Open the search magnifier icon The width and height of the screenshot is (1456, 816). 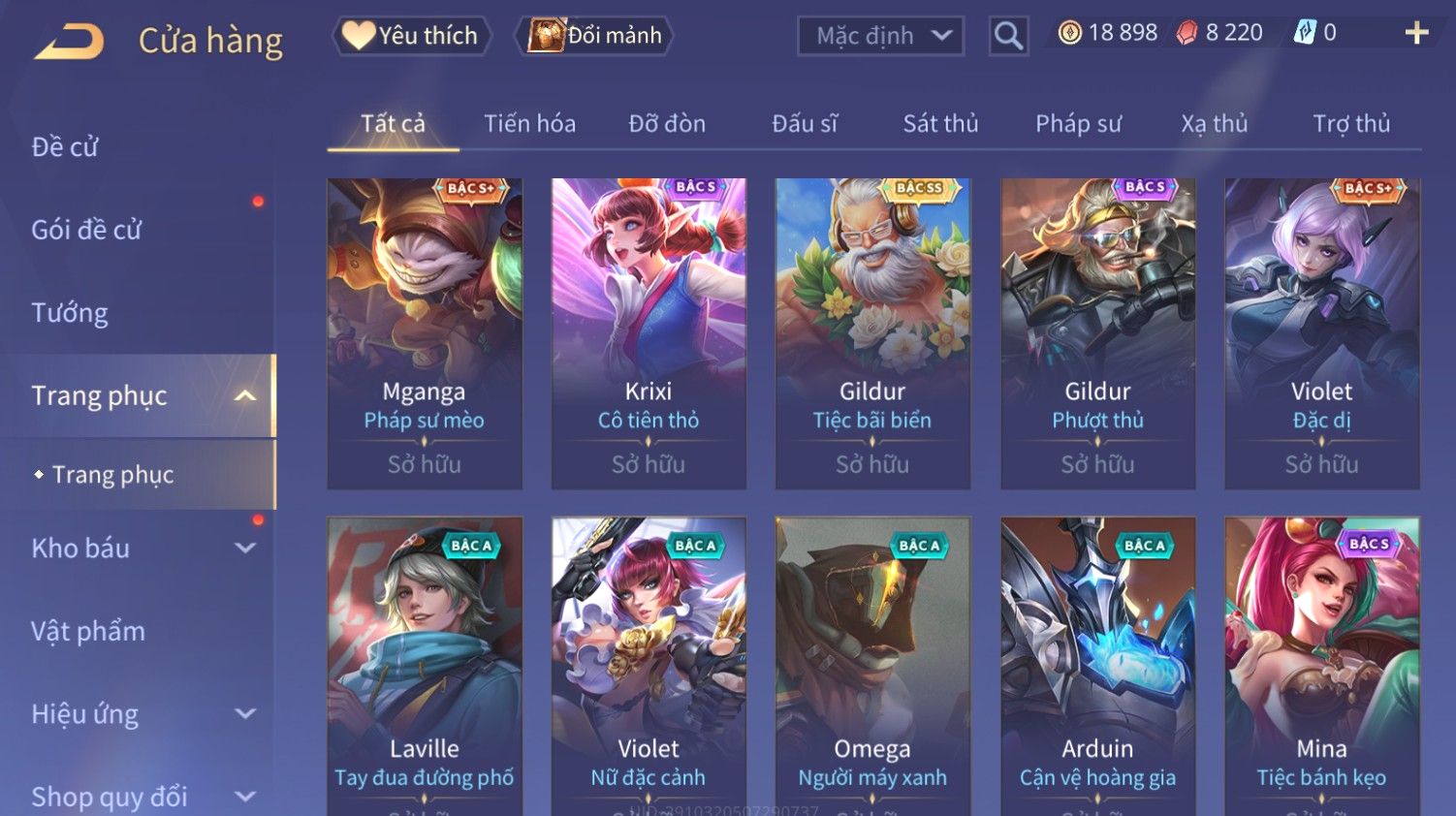pos(1008,36)
